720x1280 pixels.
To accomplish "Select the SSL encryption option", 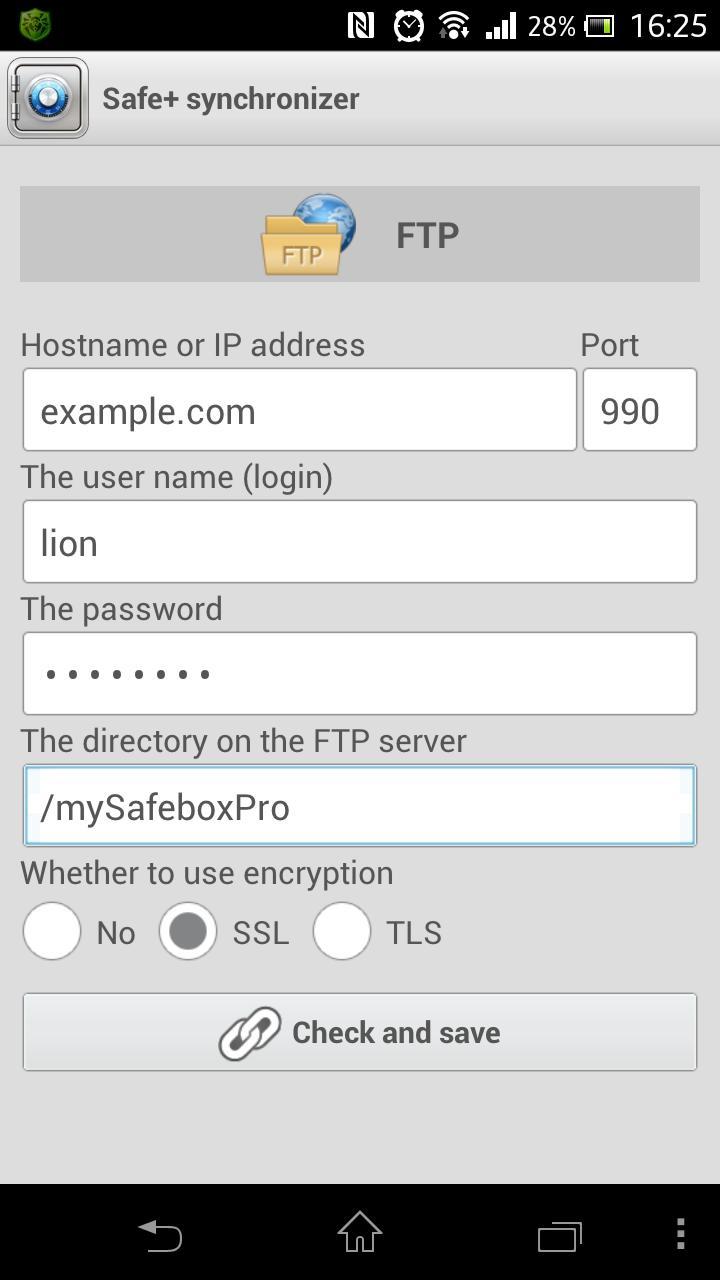I will [x=188, y=931].
